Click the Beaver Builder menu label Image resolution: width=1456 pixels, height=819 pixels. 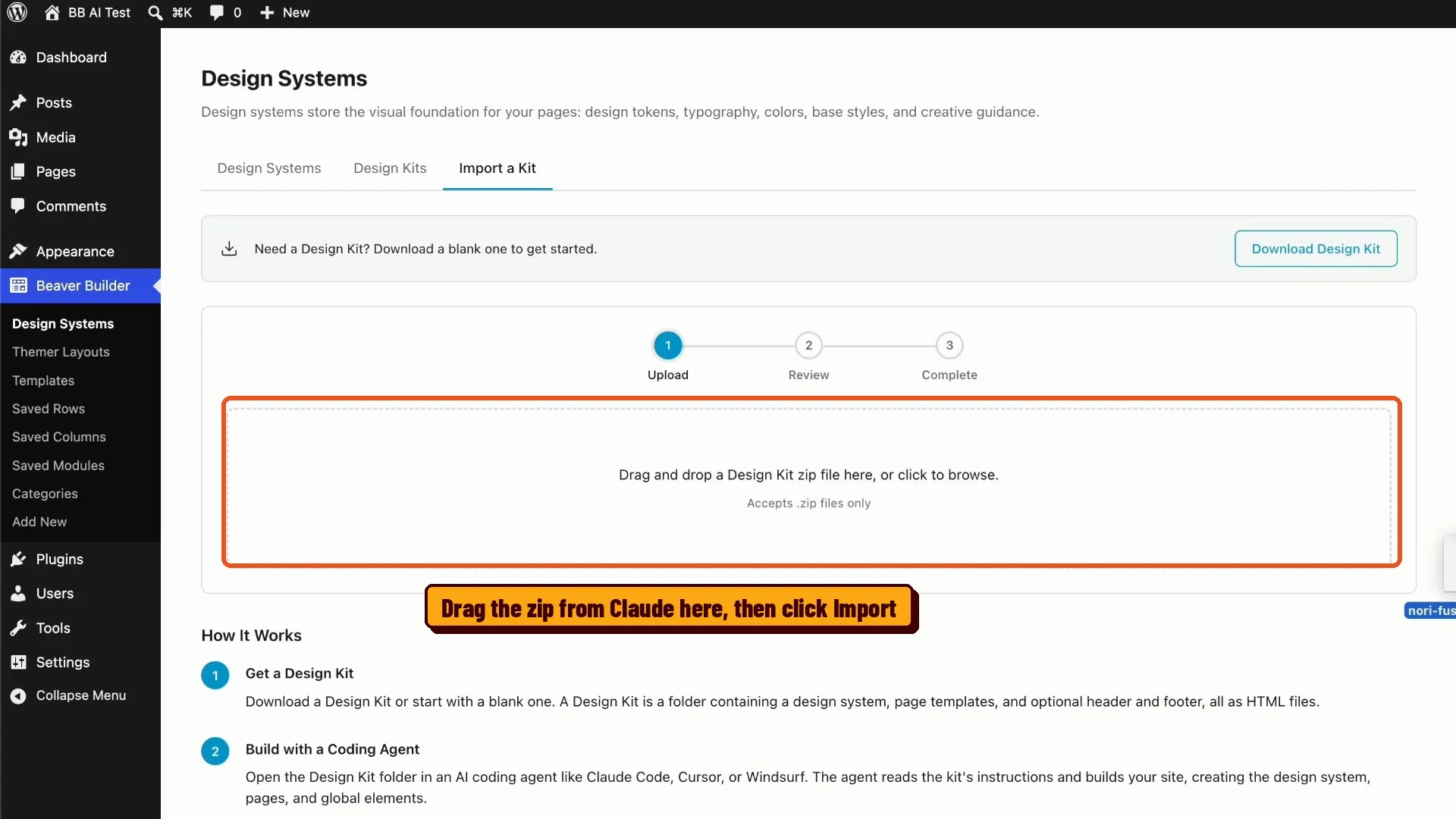click(83, 286)
